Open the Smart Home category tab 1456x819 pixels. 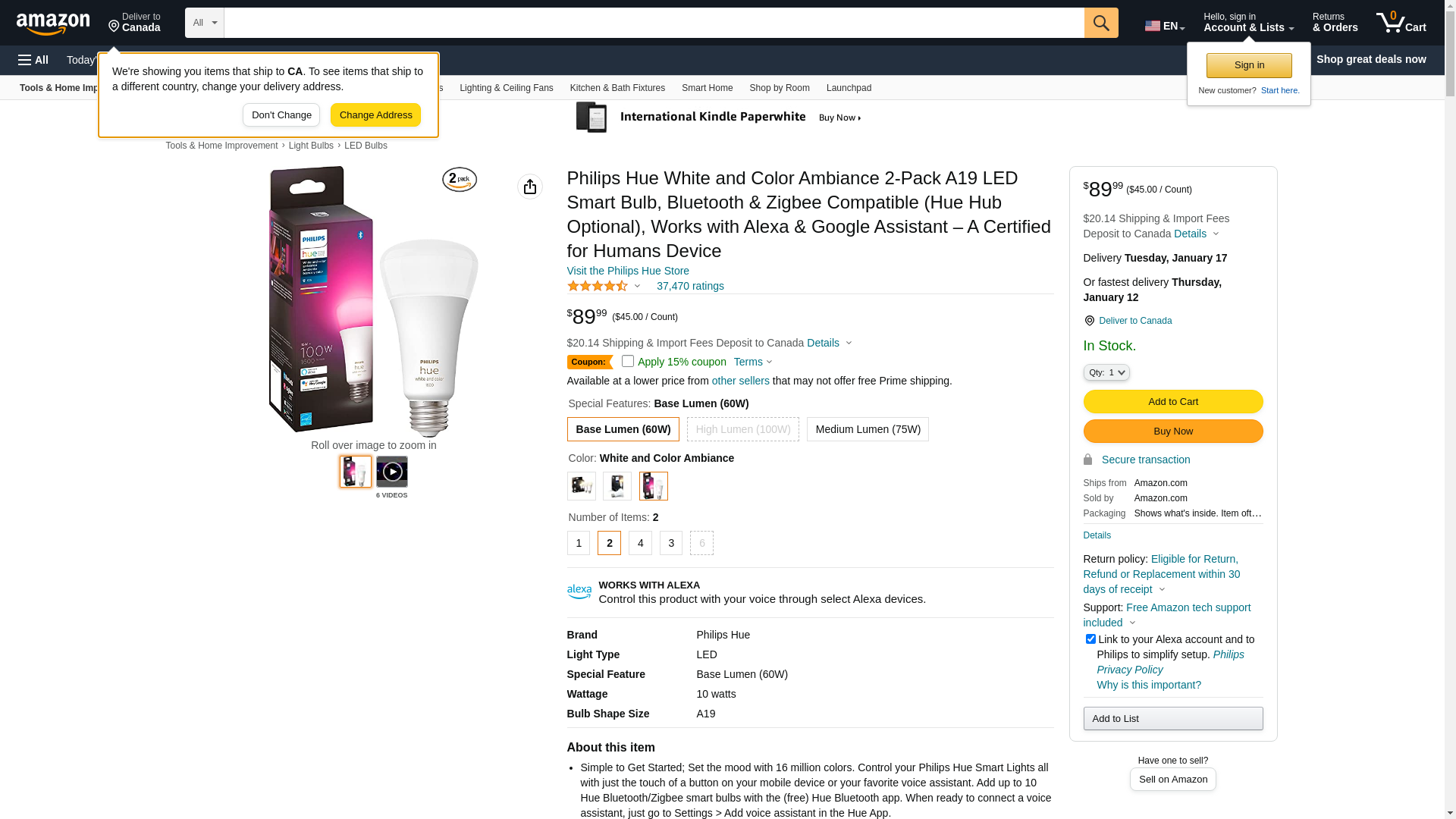pos(707,88)
